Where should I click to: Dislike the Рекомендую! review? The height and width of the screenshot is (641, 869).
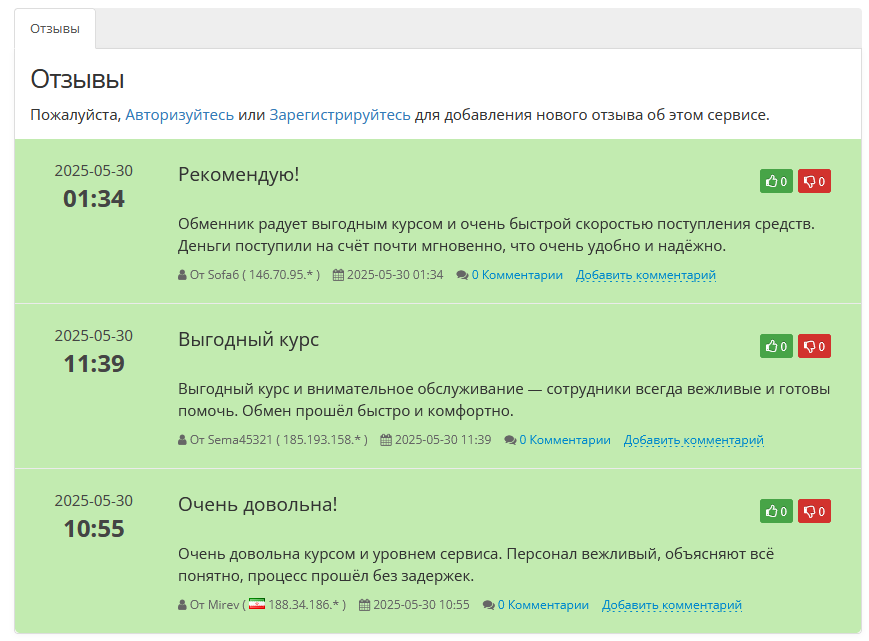[814, 181]
